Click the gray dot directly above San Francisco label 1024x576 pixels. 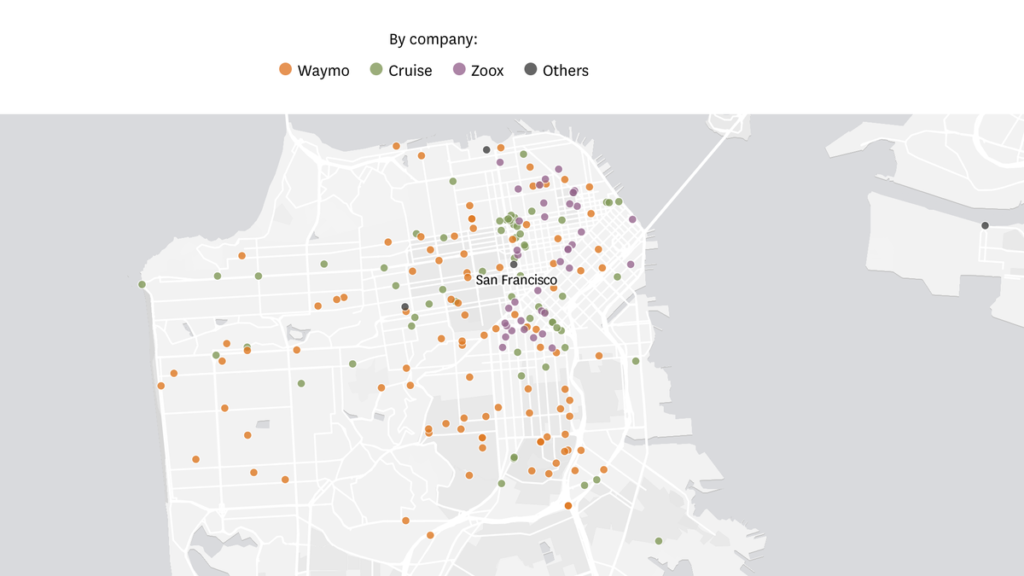514,264
